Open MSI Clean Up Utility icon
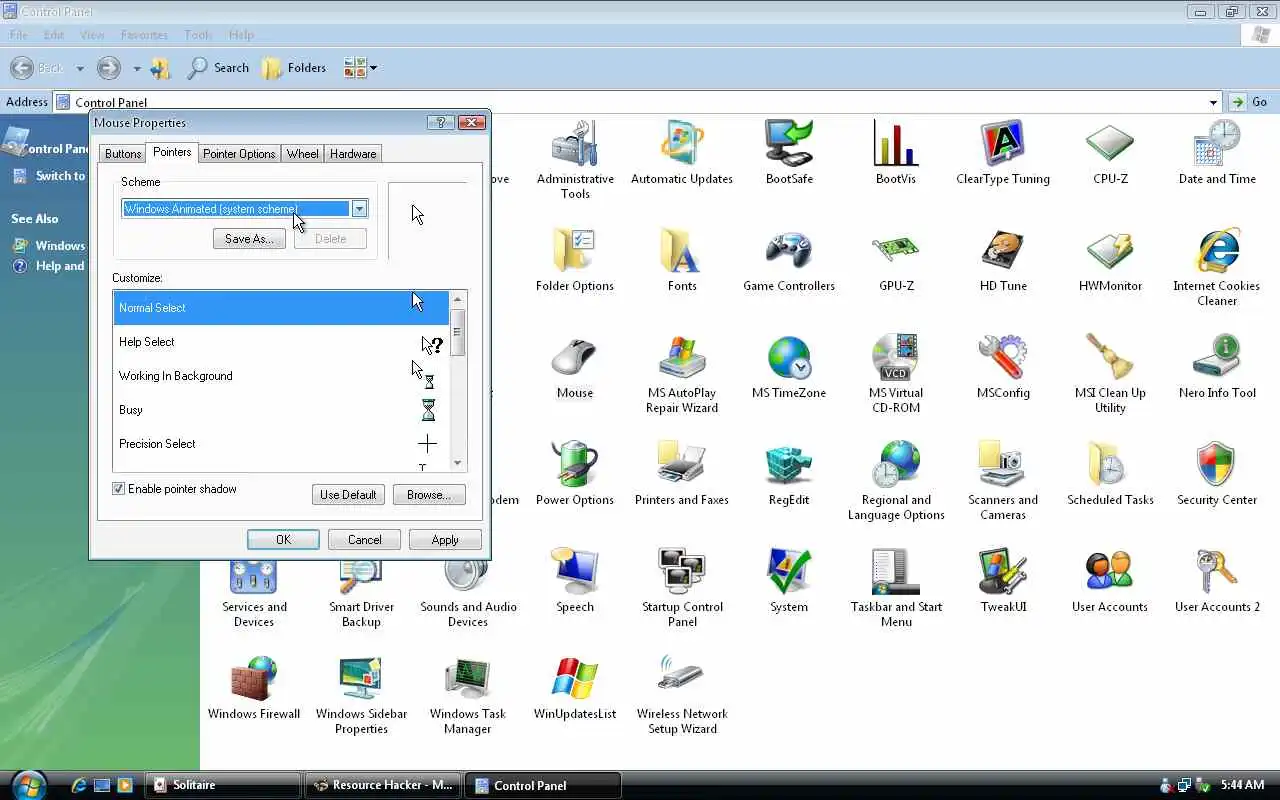Viewport: 1280px width, 800px height. click(1110, 359)
